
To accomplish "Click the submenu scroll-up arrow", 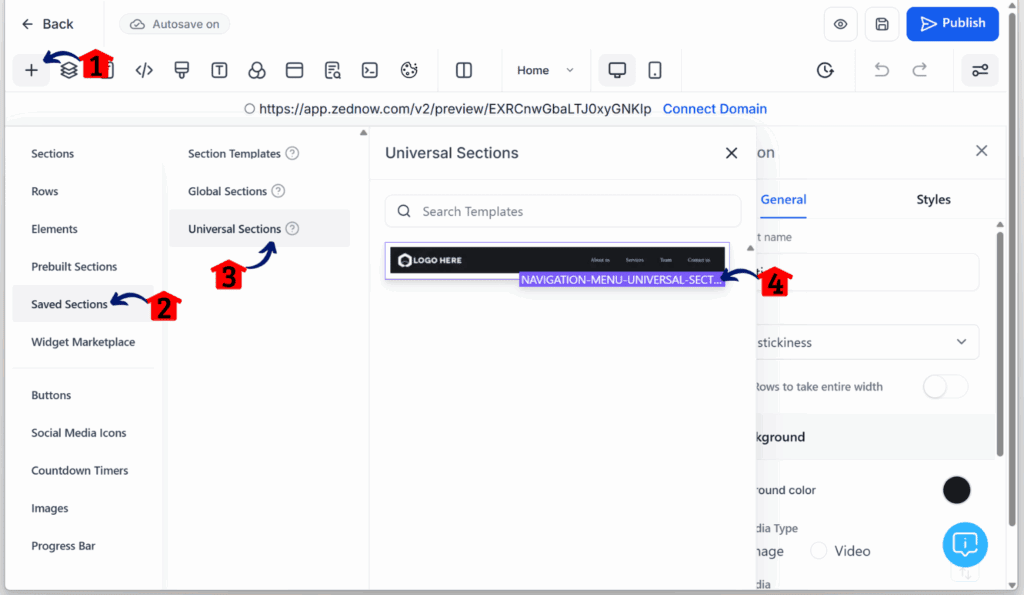I will [364, 133].
